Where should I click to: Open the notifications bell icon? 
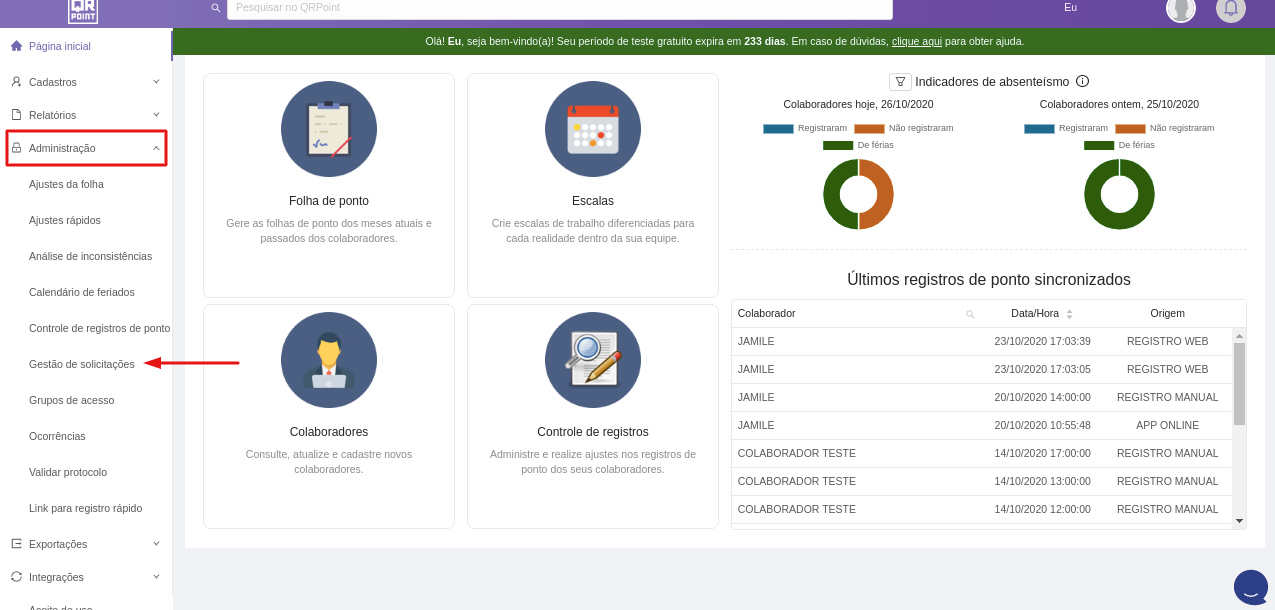pyautogui.click(x=1231, y=8)
